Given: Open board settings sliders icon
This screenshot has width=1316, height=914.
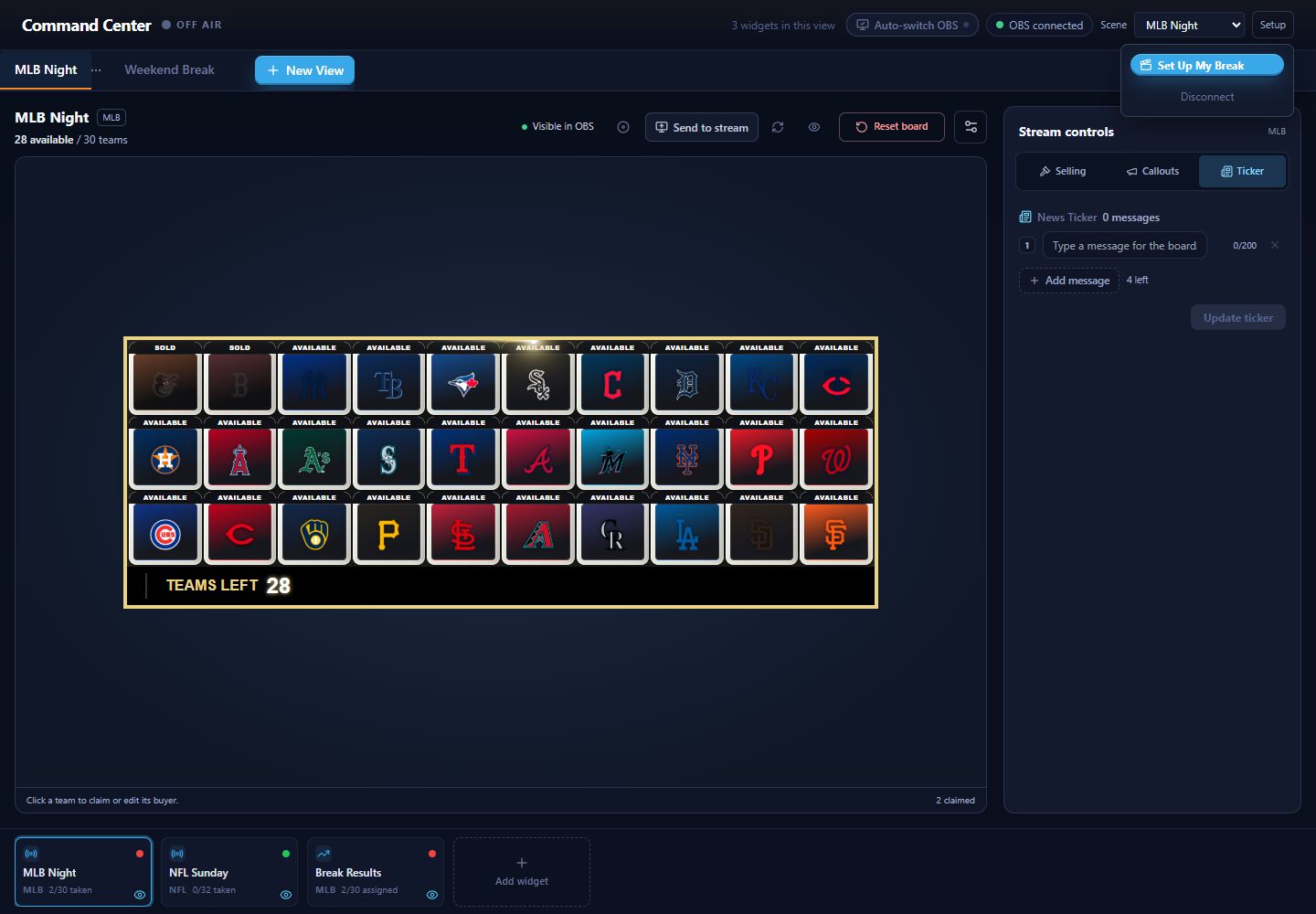Looking at the screenshot, I should click(971, 127).
